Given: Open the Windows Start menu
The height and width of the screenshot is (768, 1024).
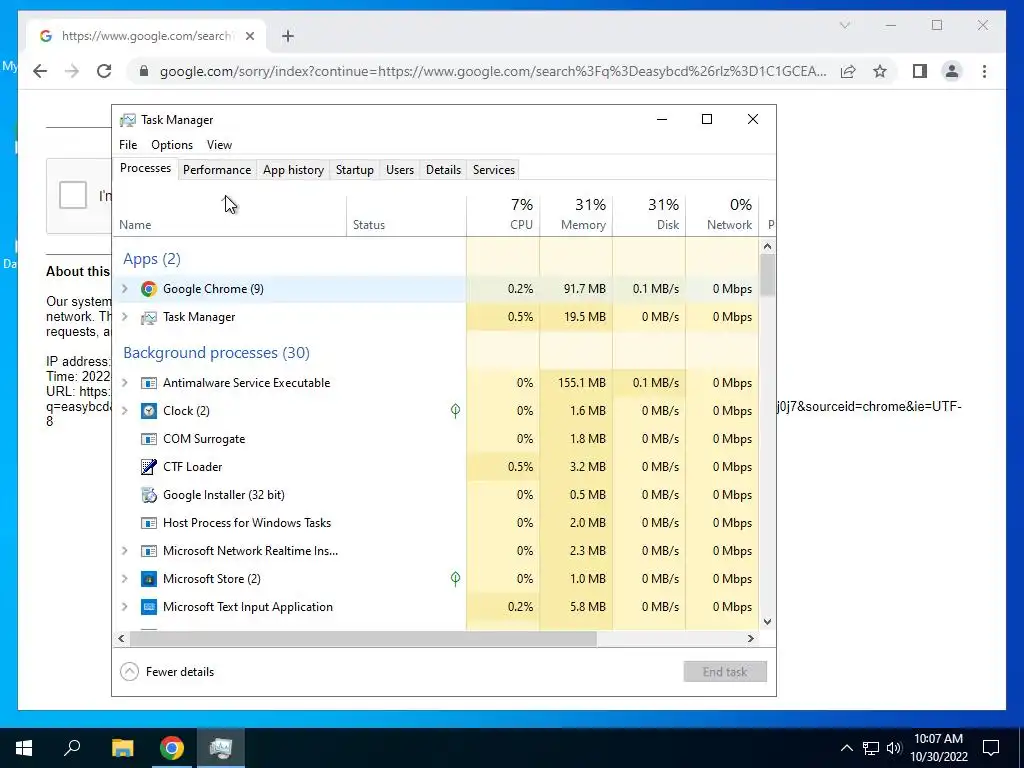Looking at the screenshot, I should coord(24,748).
